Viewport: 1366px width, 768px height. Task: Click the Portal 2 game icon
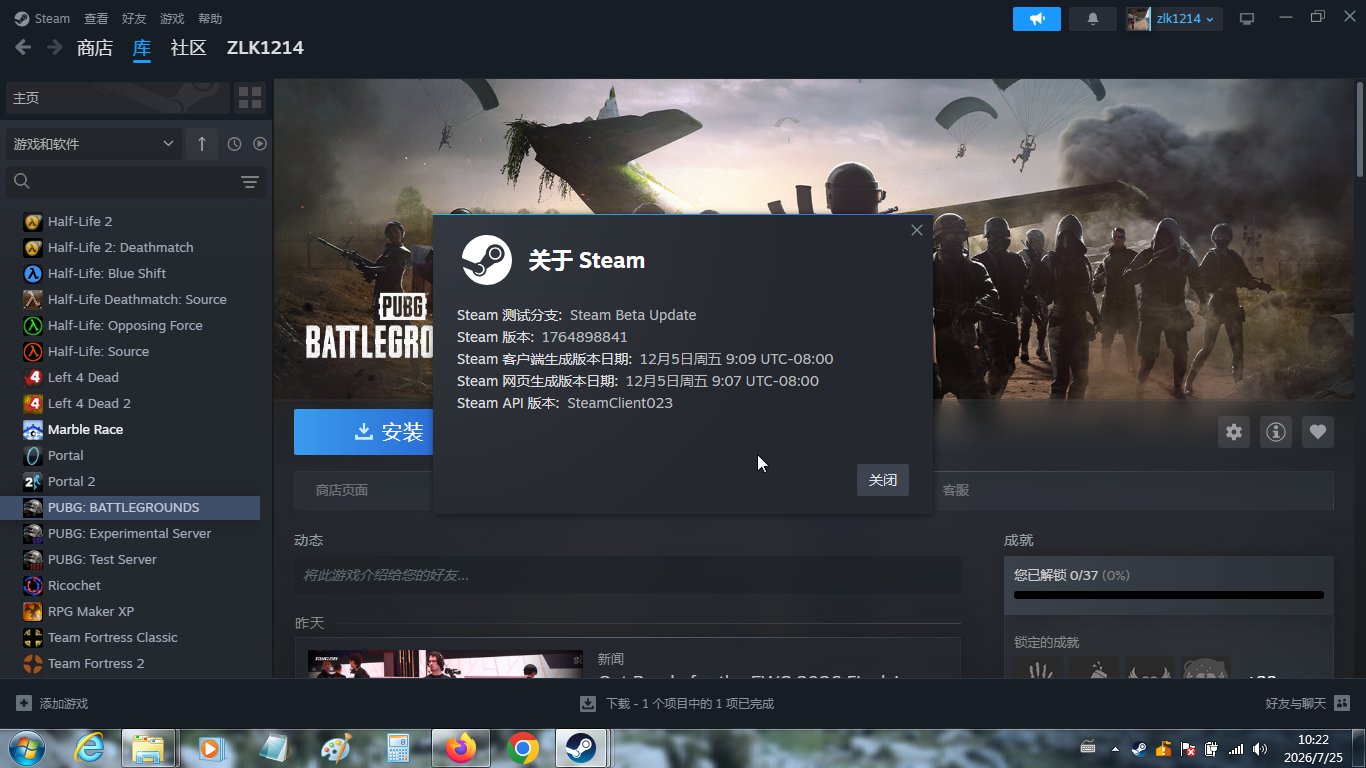(33, 481)
